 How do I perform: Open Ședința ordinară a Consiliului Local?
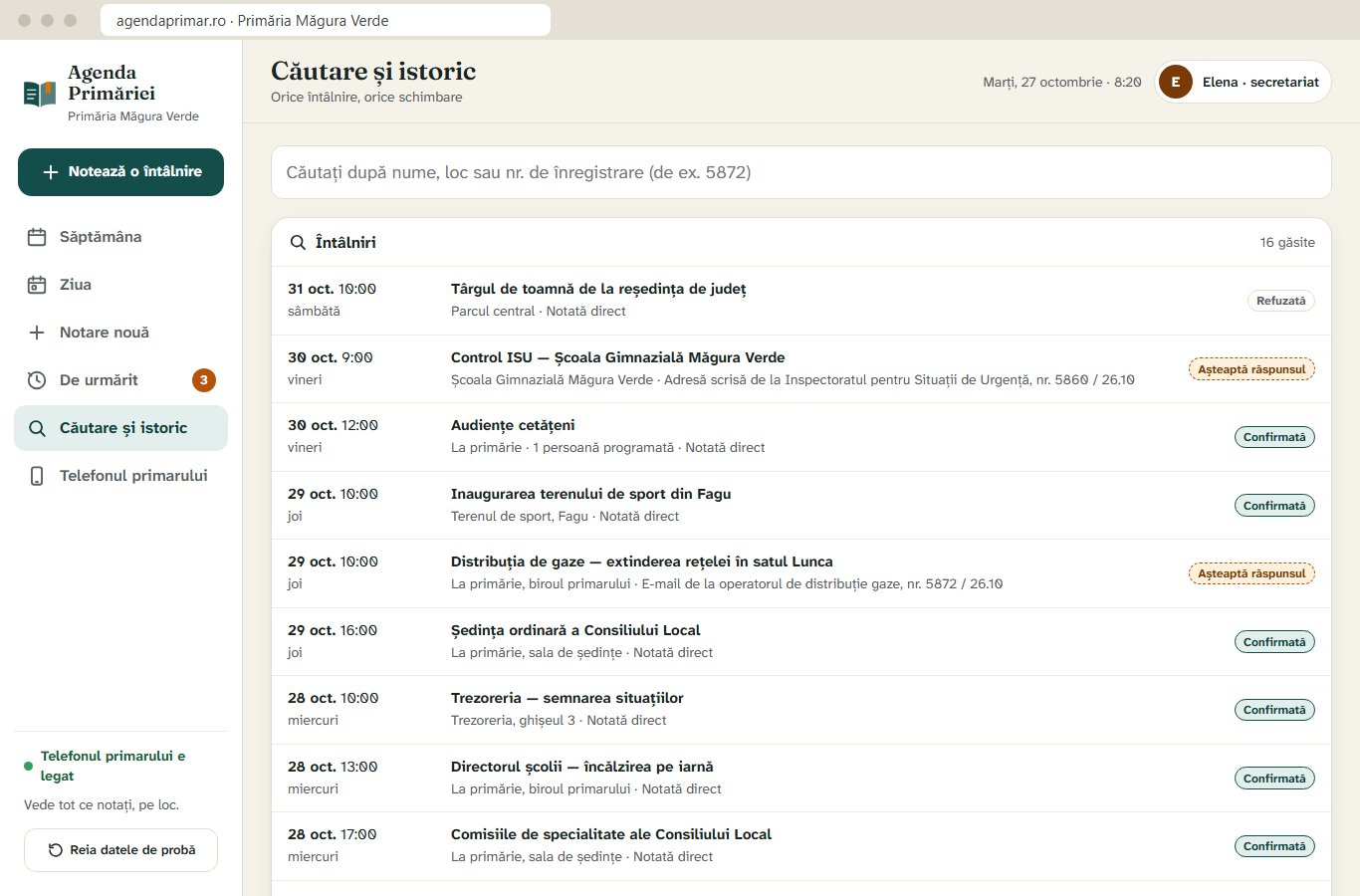pyautogui.click(x=801, y=642)
